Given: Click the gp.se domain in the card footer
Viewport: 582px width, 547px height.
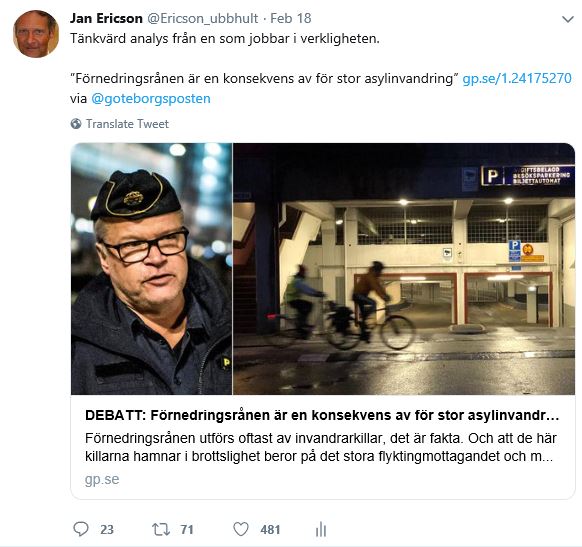Looking at the screenshot, I should coord(102,479).
